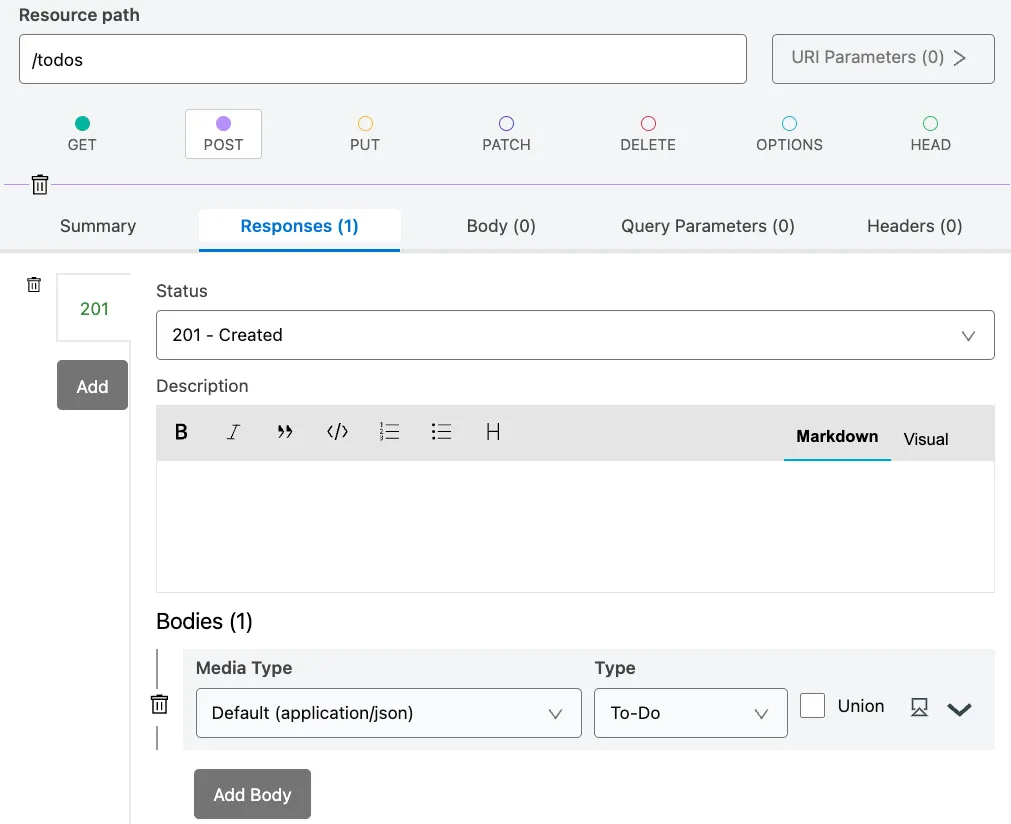
Task: Open the Status dropdown 201 - Created
Action: [575, 335]
